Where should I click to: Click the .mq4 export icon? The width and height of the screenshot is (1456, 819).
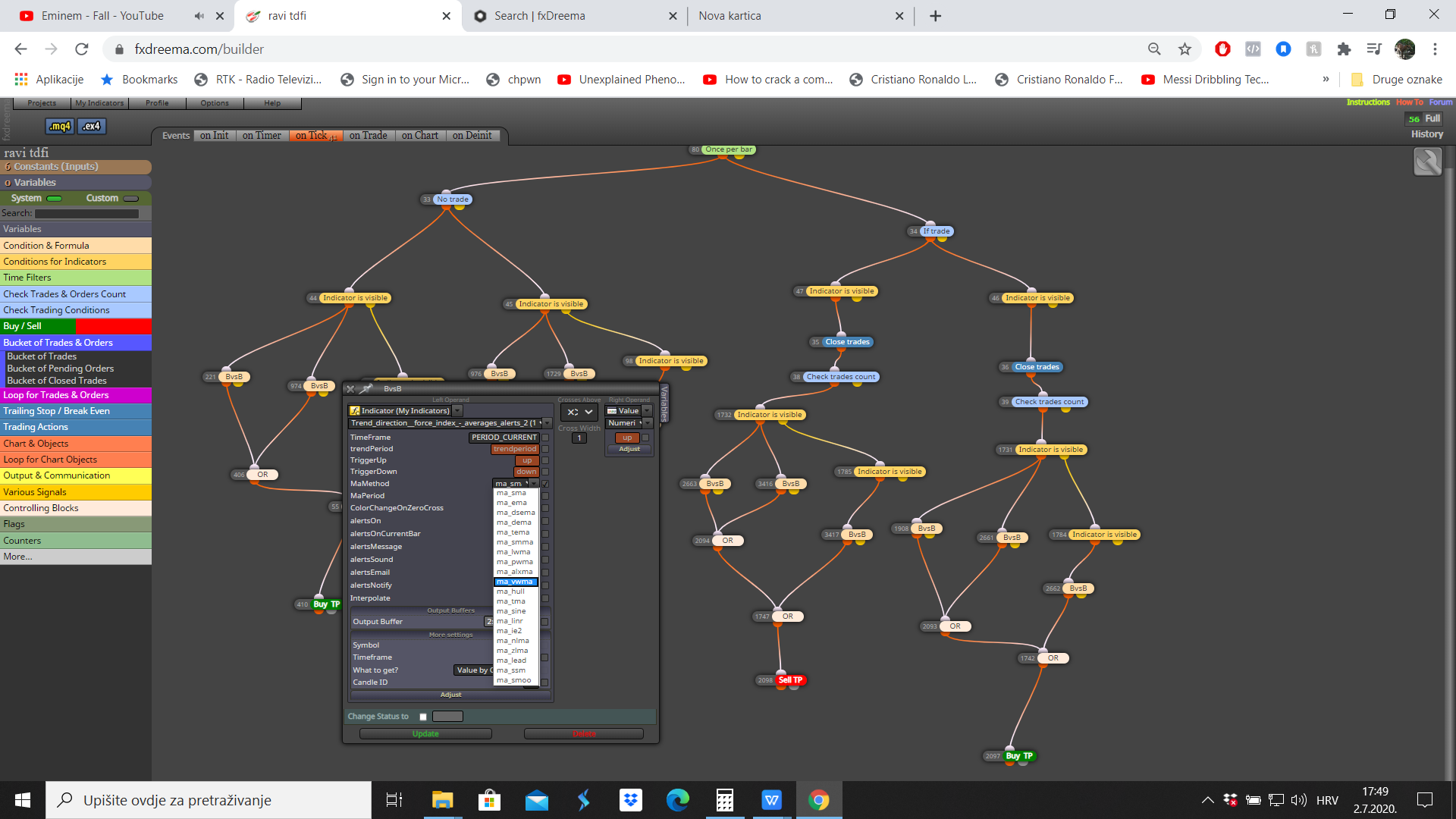point(60,126)
